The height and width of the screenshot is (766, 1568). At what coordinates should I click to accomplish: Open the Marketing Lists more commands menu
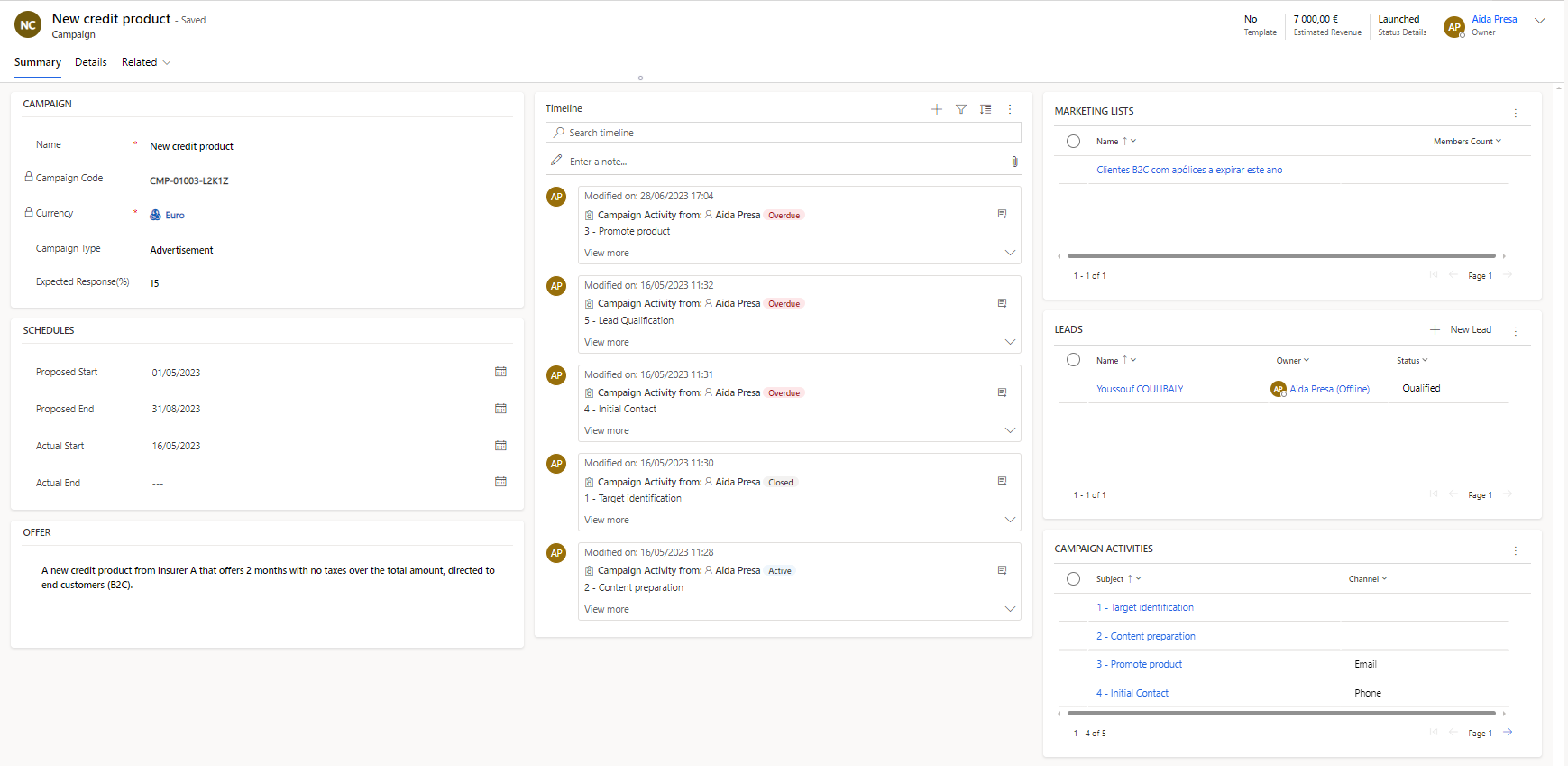[1515, 113]
